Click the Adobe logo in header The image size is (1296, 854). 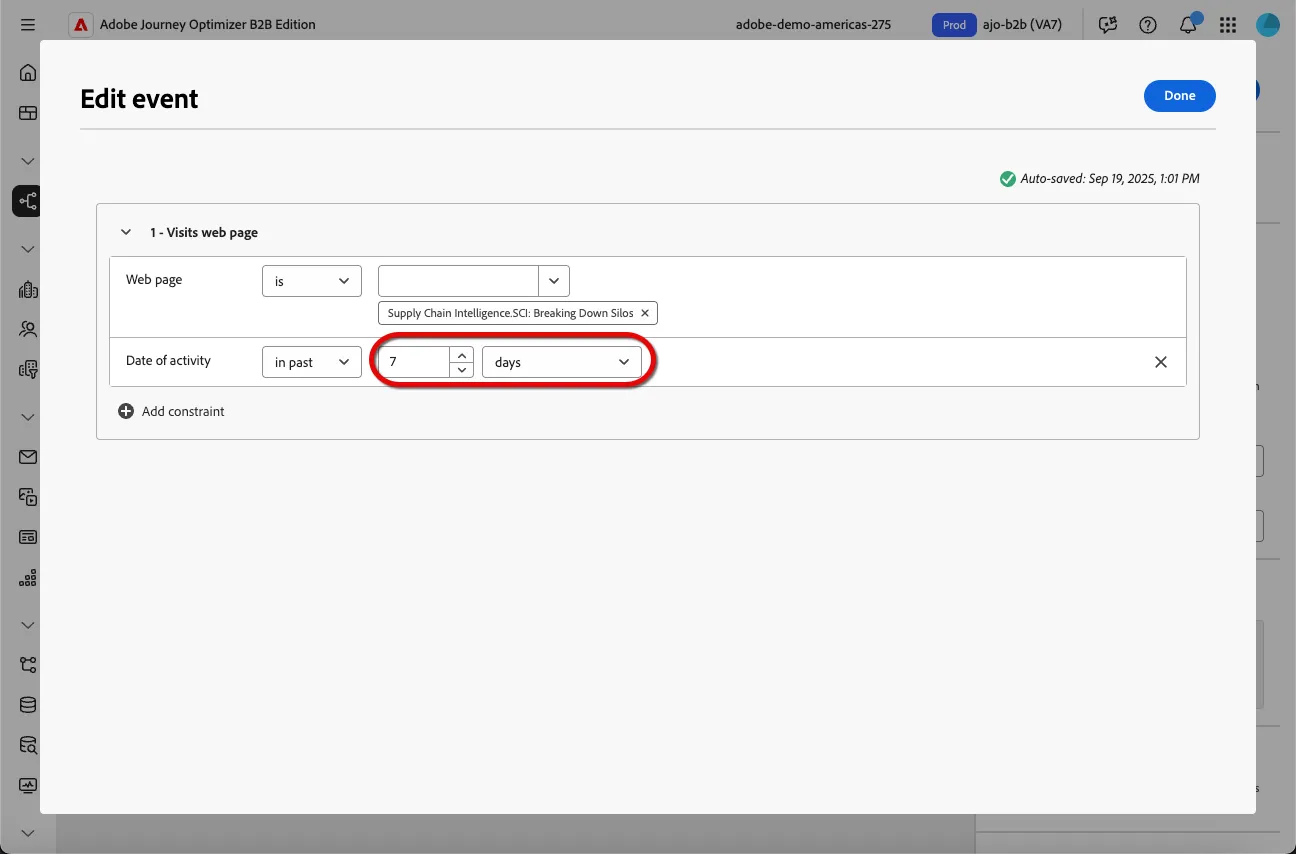pyautogui.click(x=81, y=25)
